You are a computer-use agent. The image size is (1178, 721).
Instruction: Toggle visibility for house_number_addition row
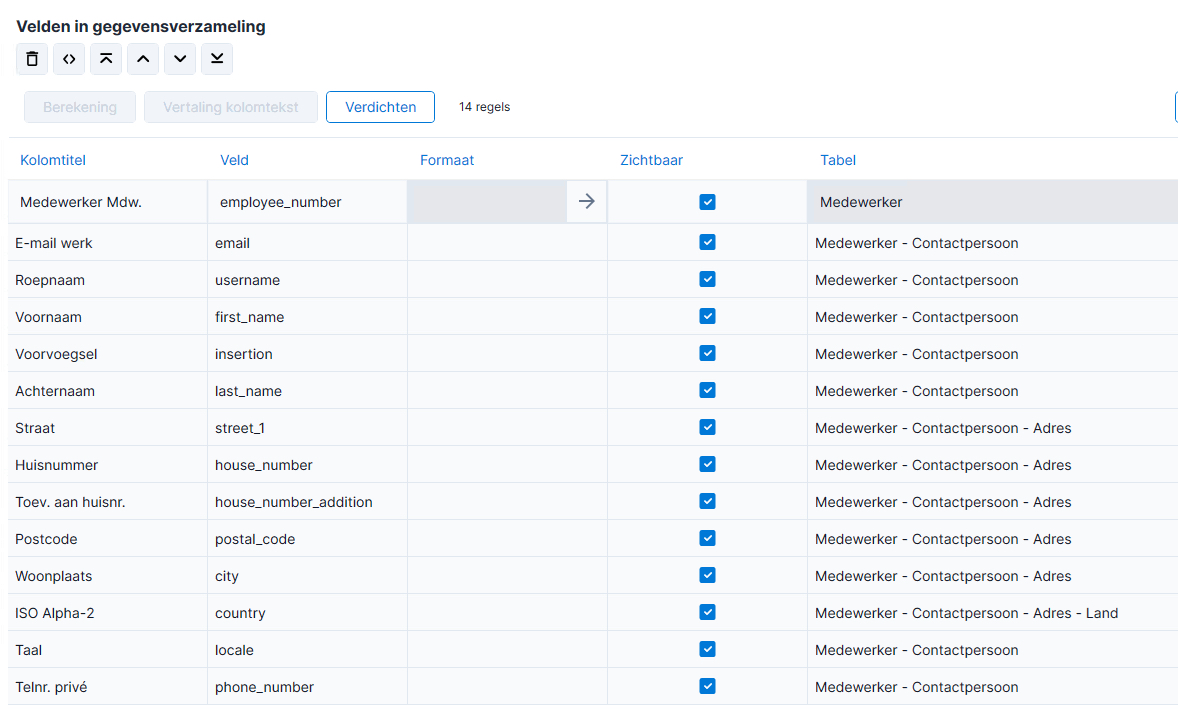[x=707, y=501]
